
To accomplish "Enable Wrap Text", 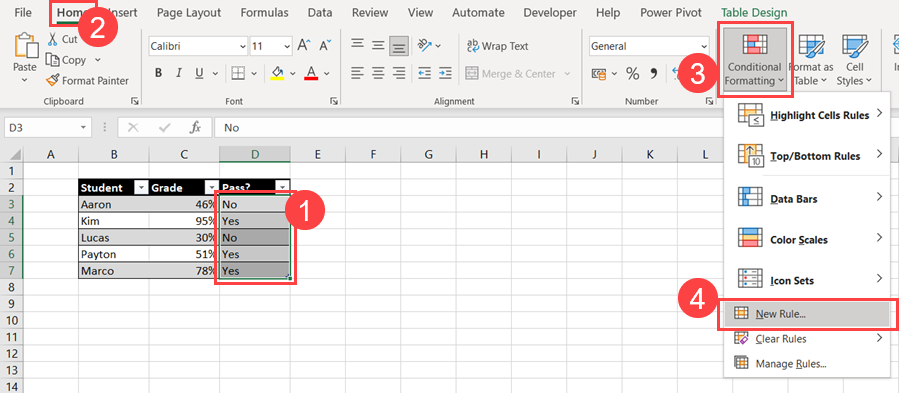I will coord(498,46).
